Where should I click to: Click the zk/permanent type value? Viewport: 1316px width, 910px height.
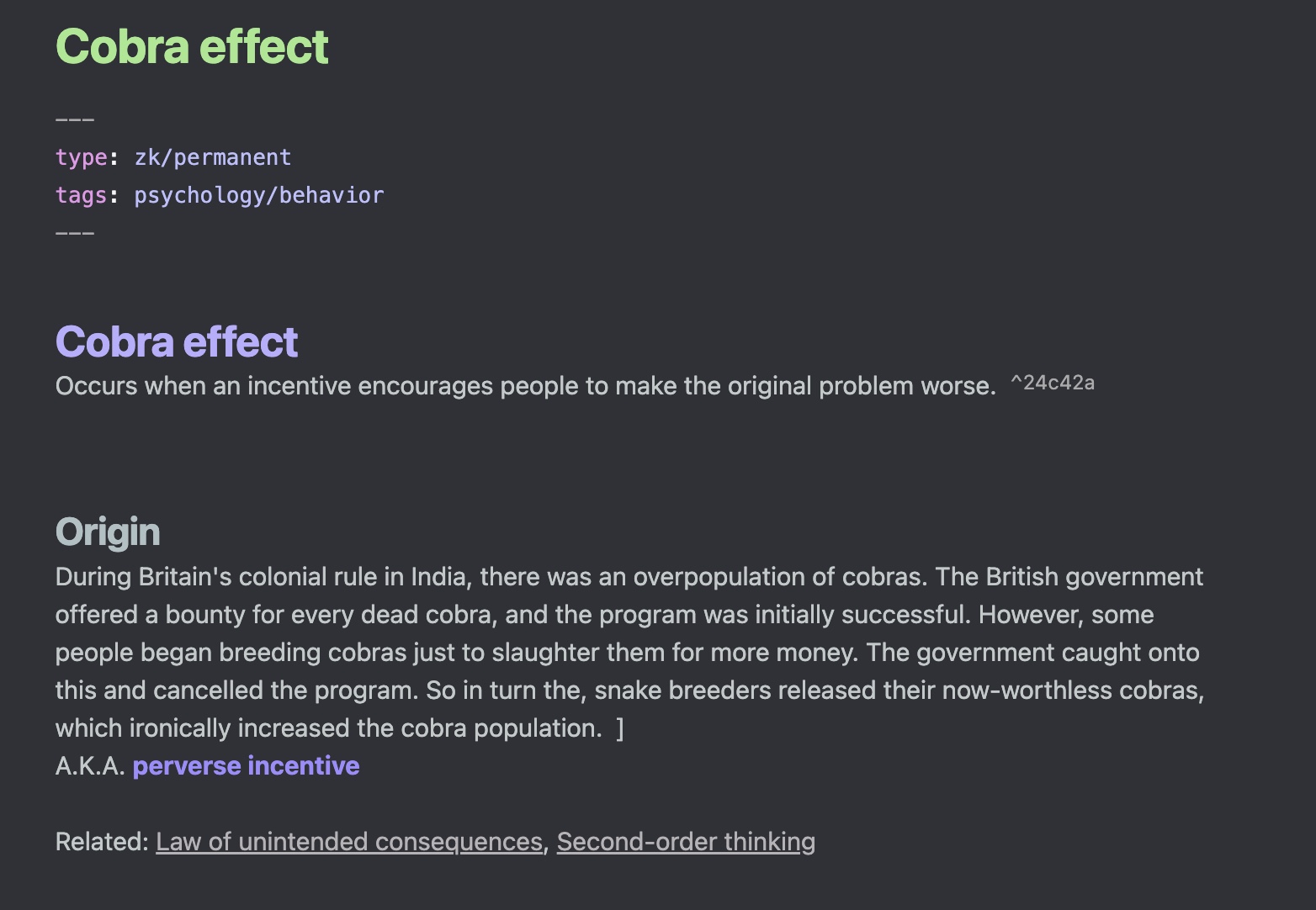pyautogui.click(x=213, y=157)
